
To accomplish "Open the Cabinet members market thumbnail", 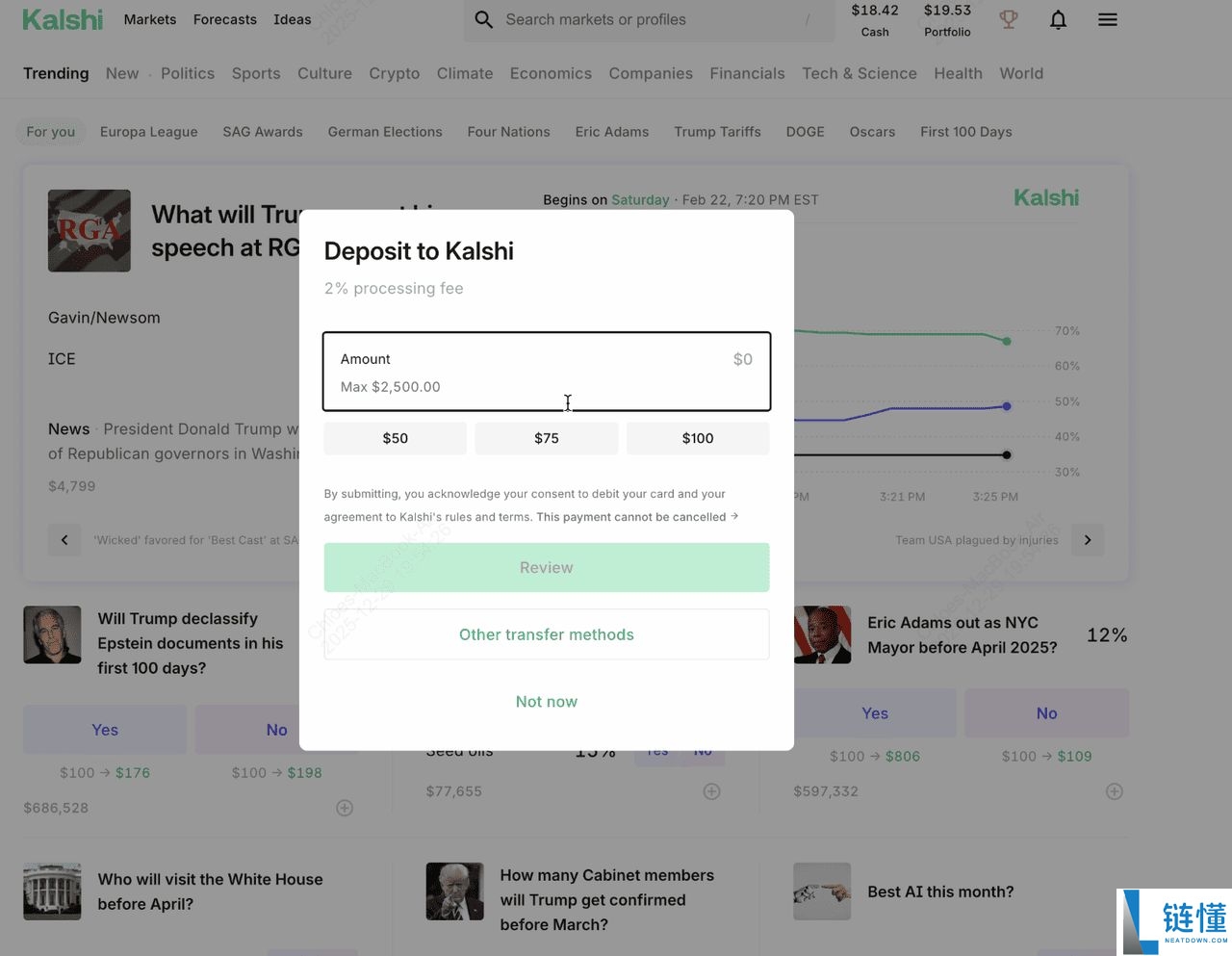I will [454, 891].
